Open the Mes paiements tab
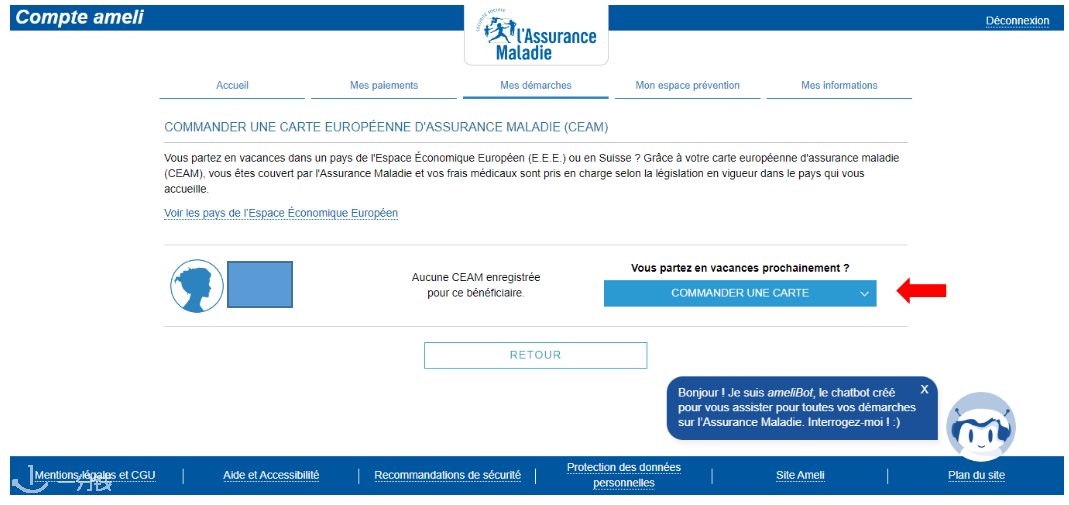The height and width of the screenshot is (505, 1069). [384, 86]
